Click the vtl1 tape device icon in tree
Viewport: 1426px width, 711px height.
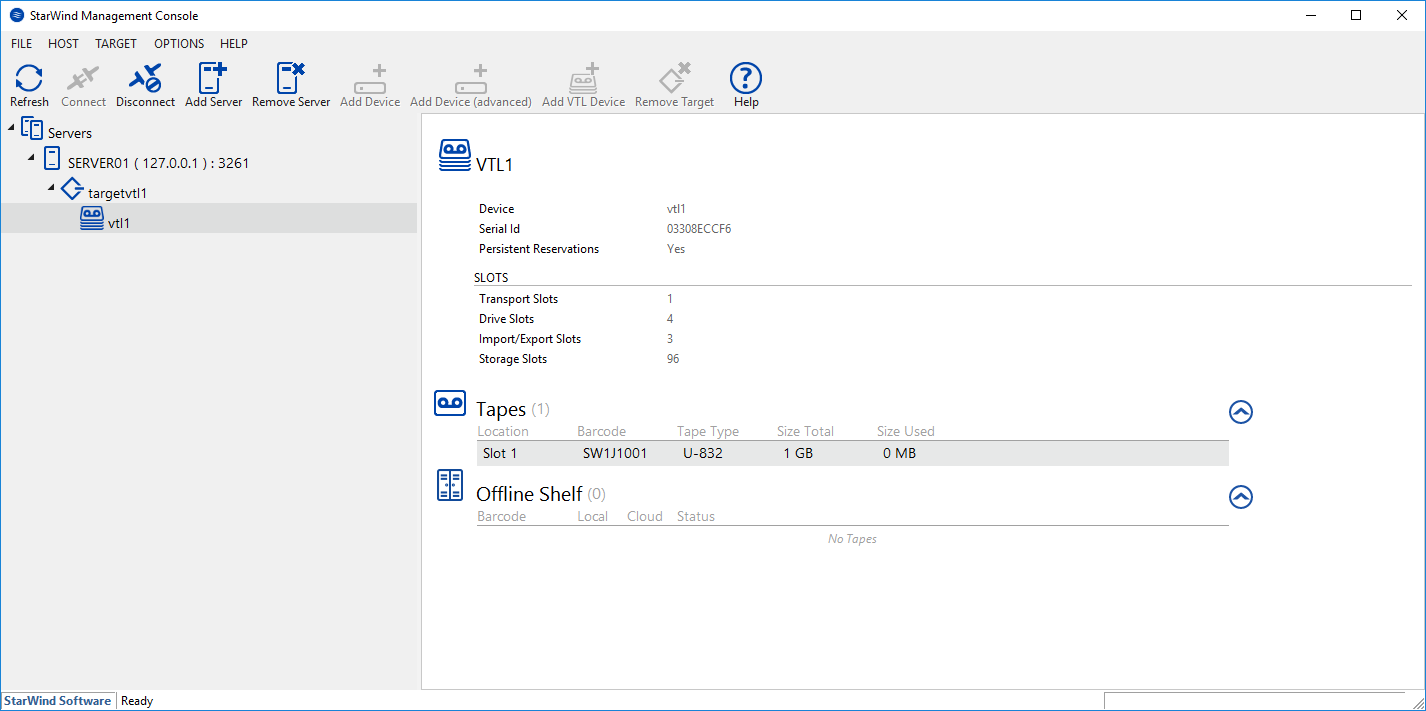click(x=92, y=219)
